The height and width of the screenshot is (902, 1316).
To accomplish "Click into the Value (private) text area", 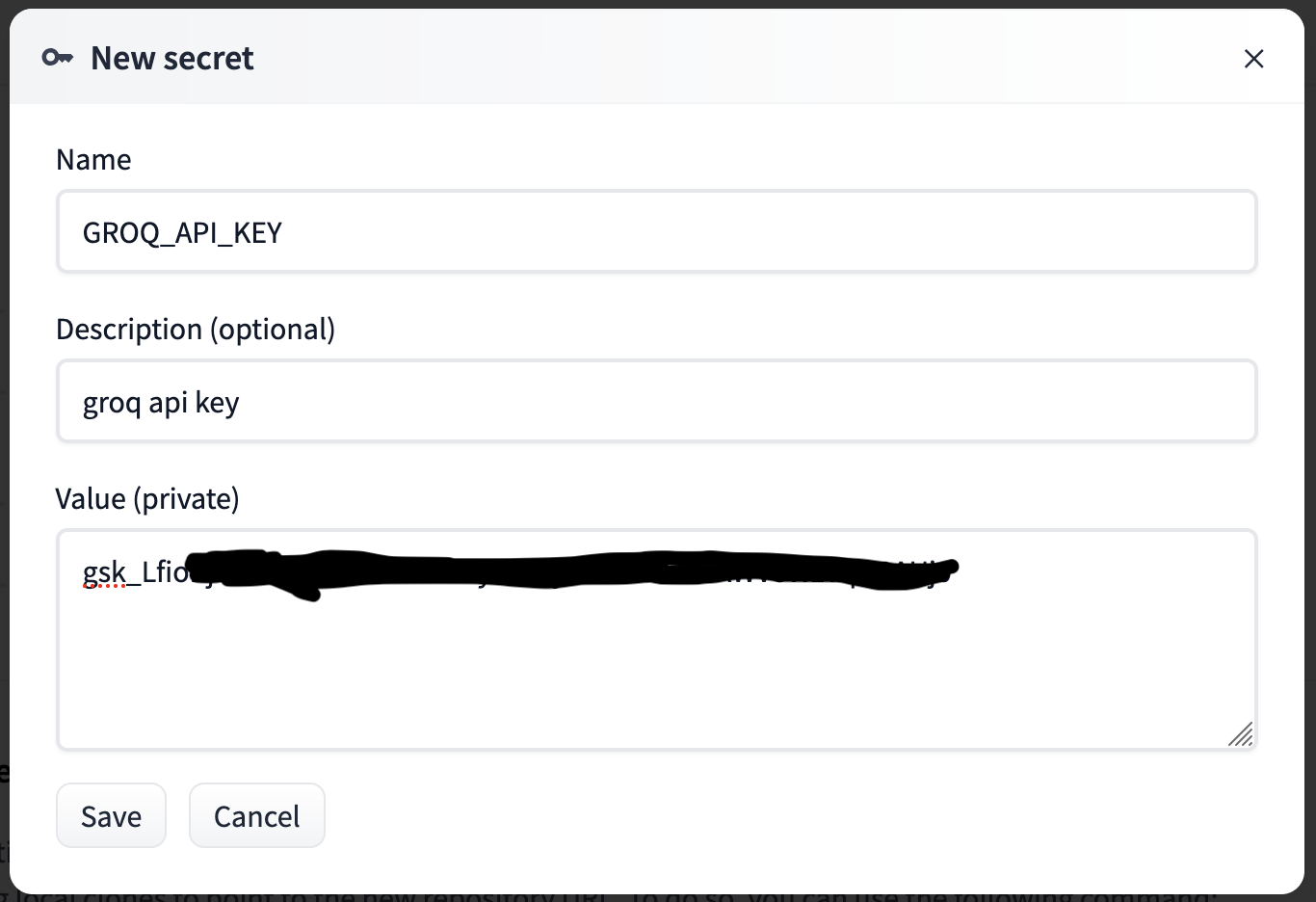I will 657,640.
